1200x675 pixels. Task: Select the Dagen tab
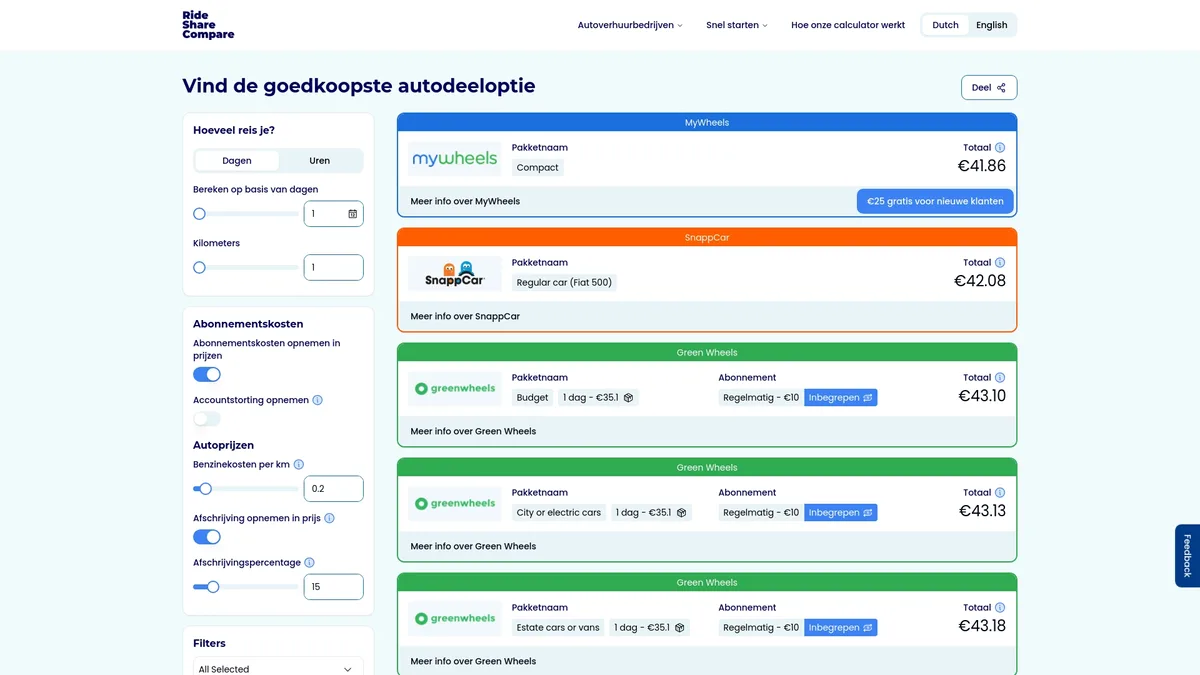pyautogui.click(x=237, y=161)
